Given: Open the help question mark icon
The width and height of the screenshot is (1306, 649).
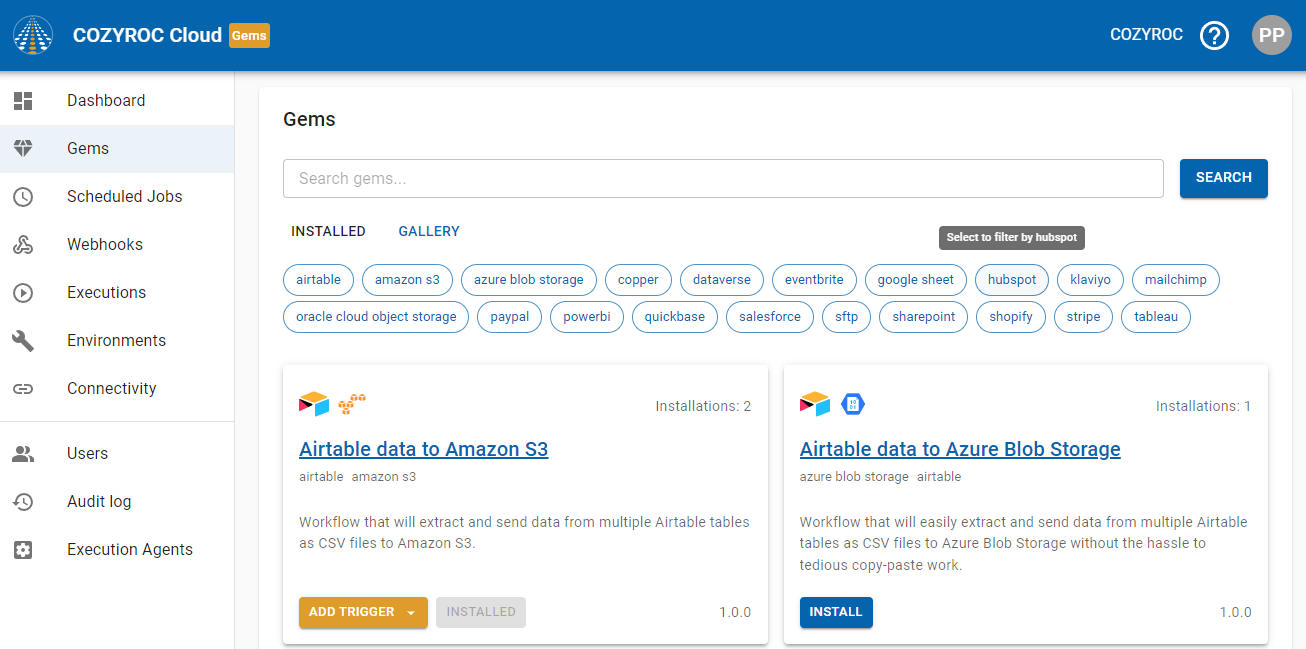Looking at the screenshot, I should (x=1214, y=36).
